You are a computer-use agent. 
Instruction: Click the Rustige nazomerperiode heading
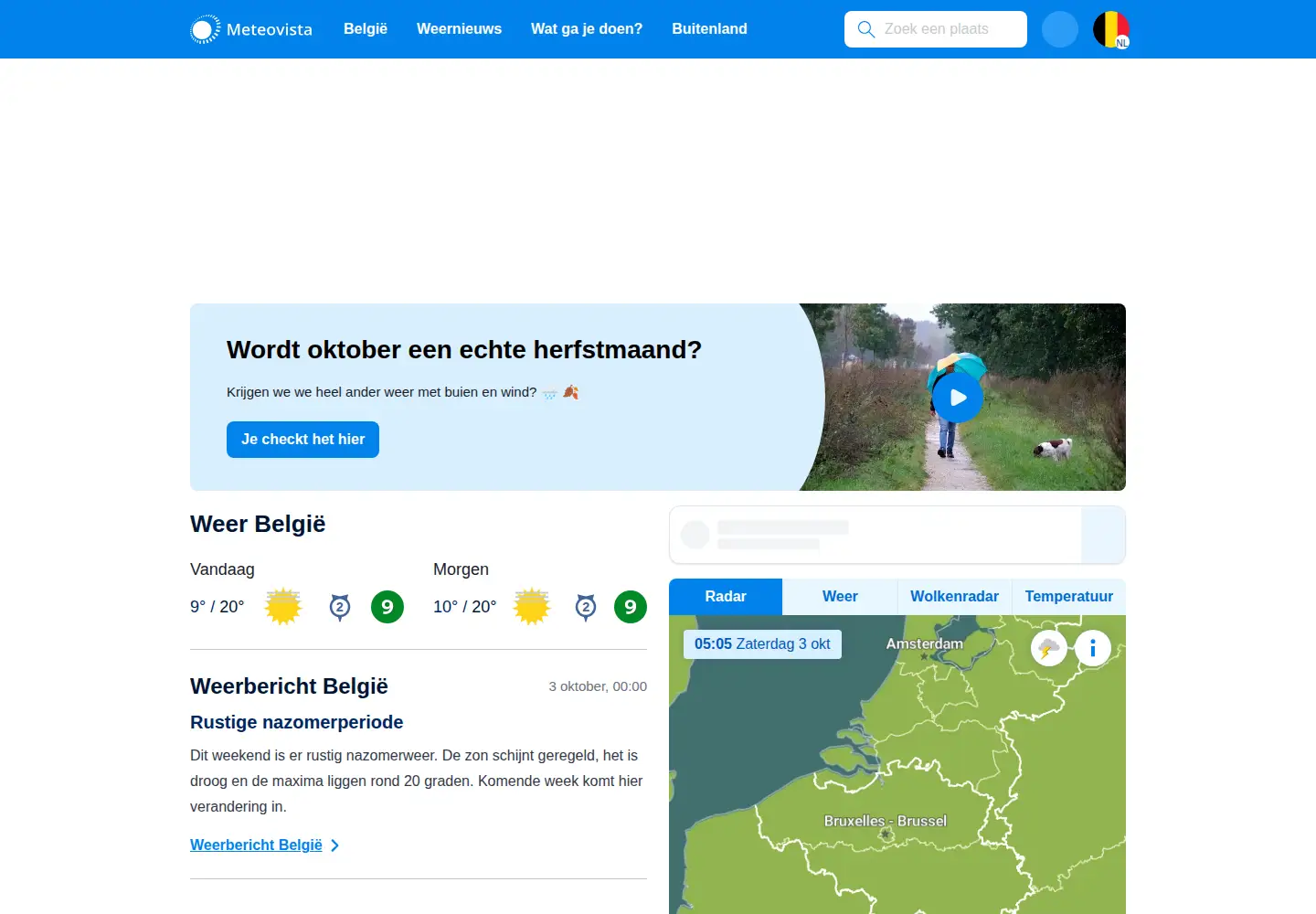pos(297,722)
